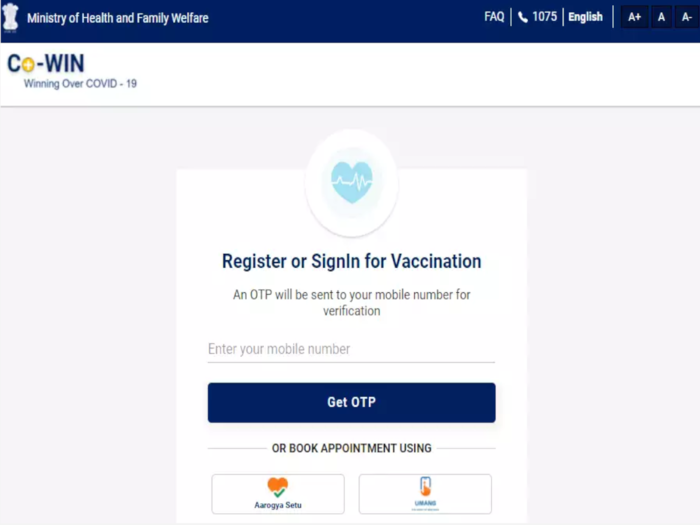Focus the mobile number input field

tap(351, 349)
